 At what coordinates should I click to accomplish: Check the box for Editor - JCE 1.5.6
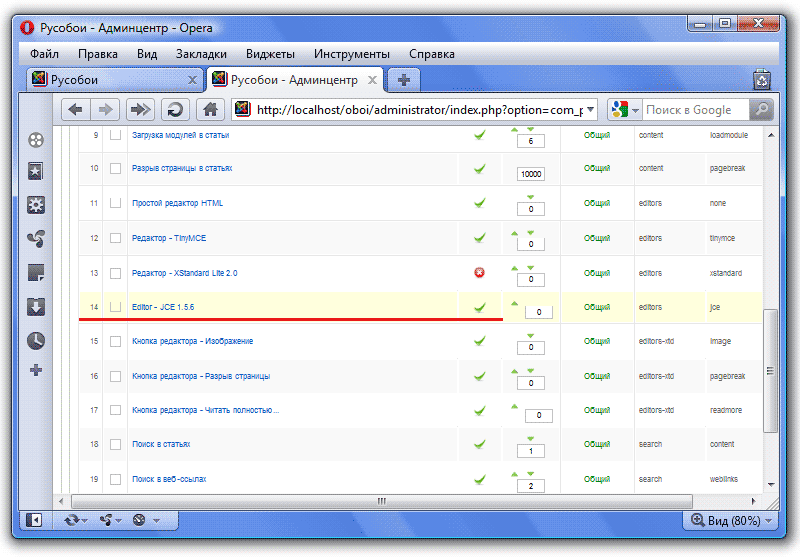click(115, 307)
